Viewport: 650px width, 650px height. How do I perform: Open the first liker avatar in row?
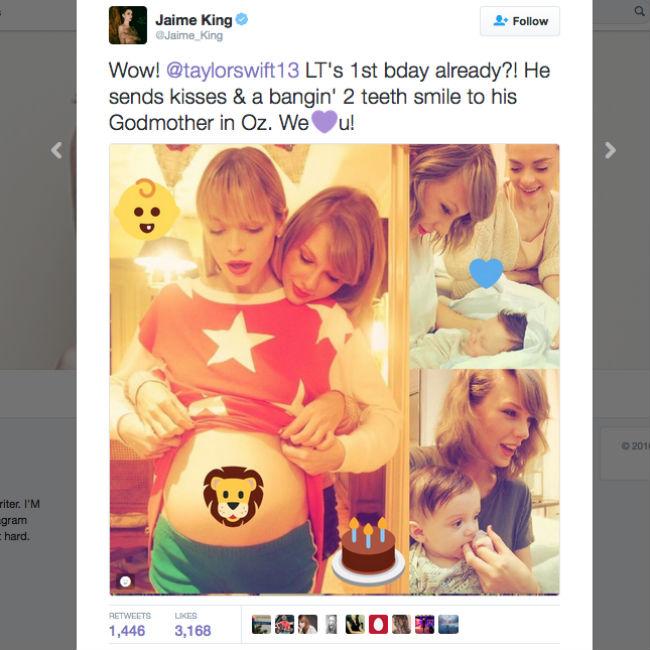tap(261, 624)
